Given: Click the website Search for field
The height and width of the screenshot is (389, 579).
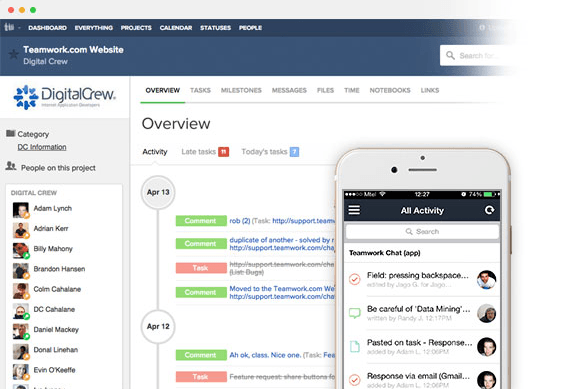Looking at the screenshot, I should (476, 55).
